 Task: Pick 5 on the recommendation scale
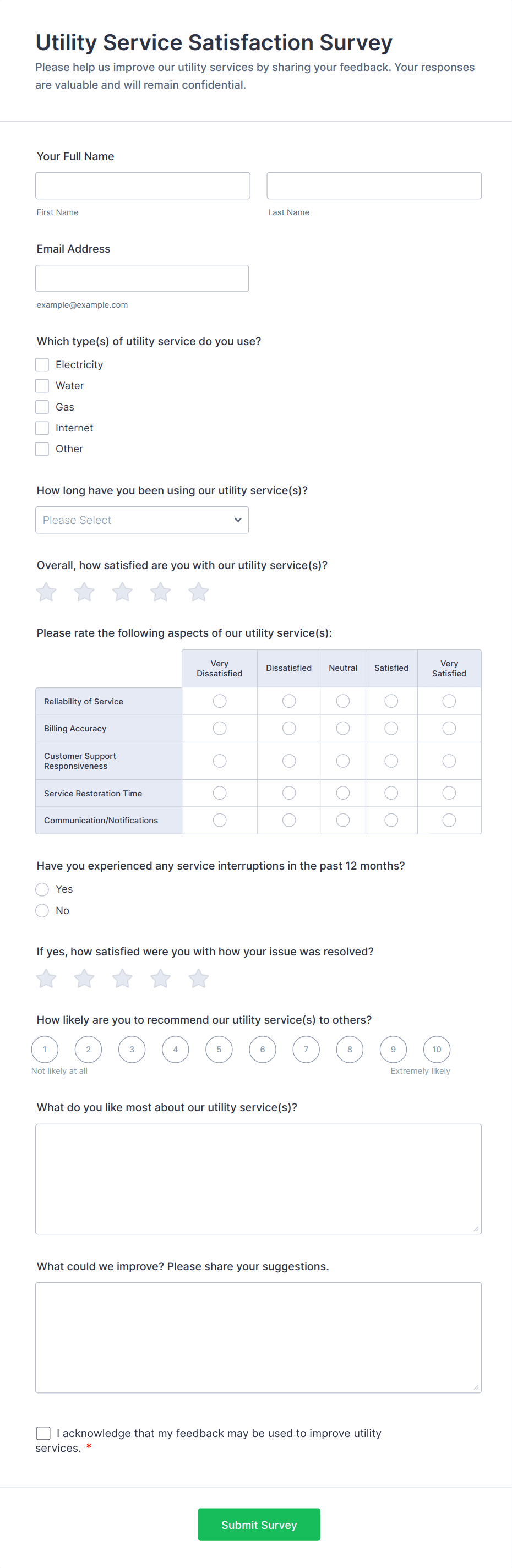coord(219,1050)
